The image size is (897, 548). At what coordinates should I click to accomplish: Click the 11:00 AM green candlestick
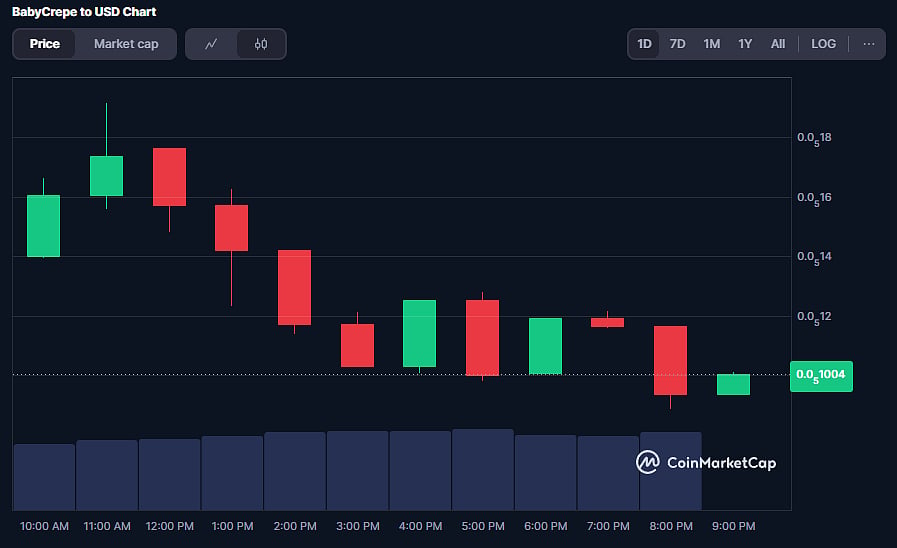106,176
